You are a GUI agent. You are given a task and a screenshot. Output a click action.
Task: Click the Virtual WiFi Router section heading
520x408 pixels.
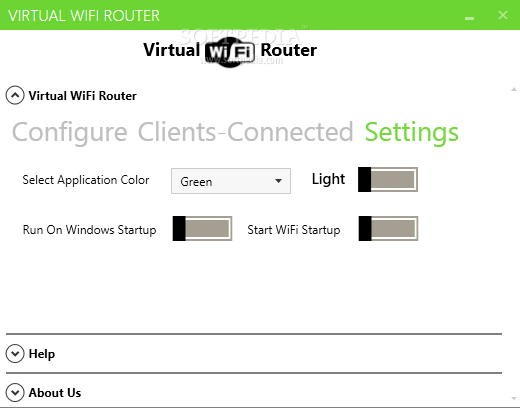pyautogui.click(x=83, y=96)
